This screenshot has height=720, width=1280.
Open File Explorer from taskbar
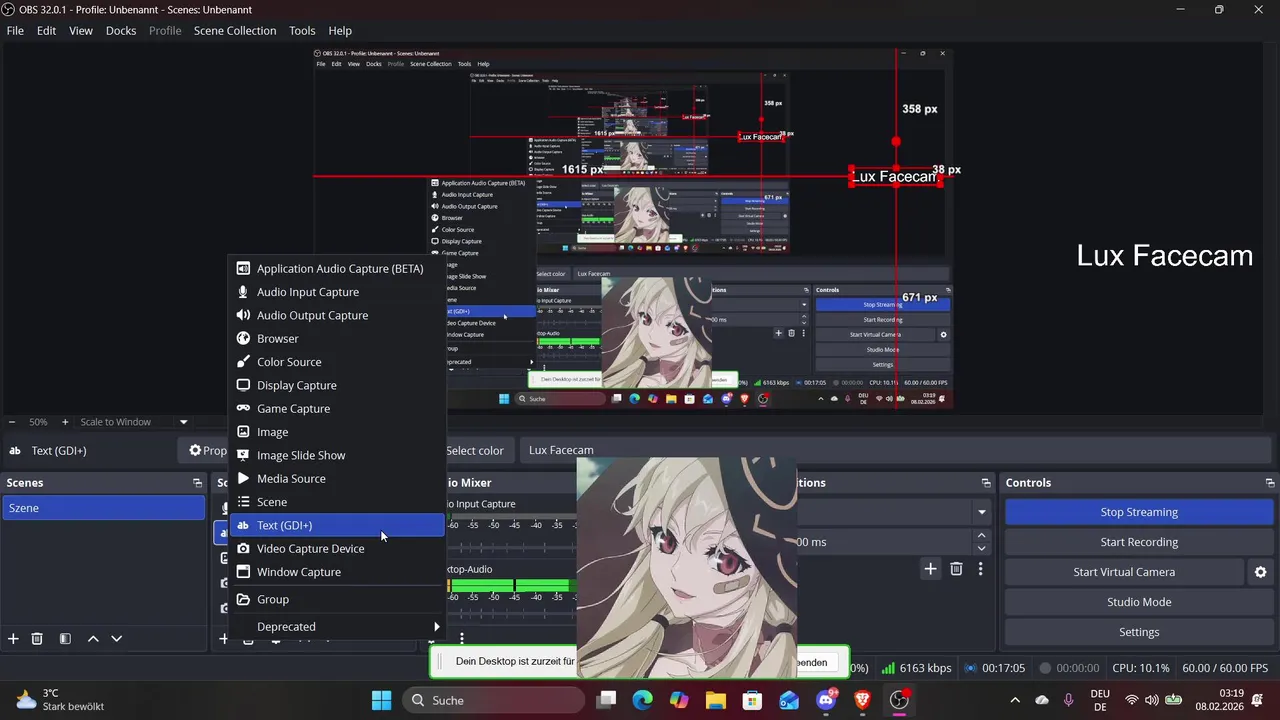pyautogui.click(x=716, y=700)
